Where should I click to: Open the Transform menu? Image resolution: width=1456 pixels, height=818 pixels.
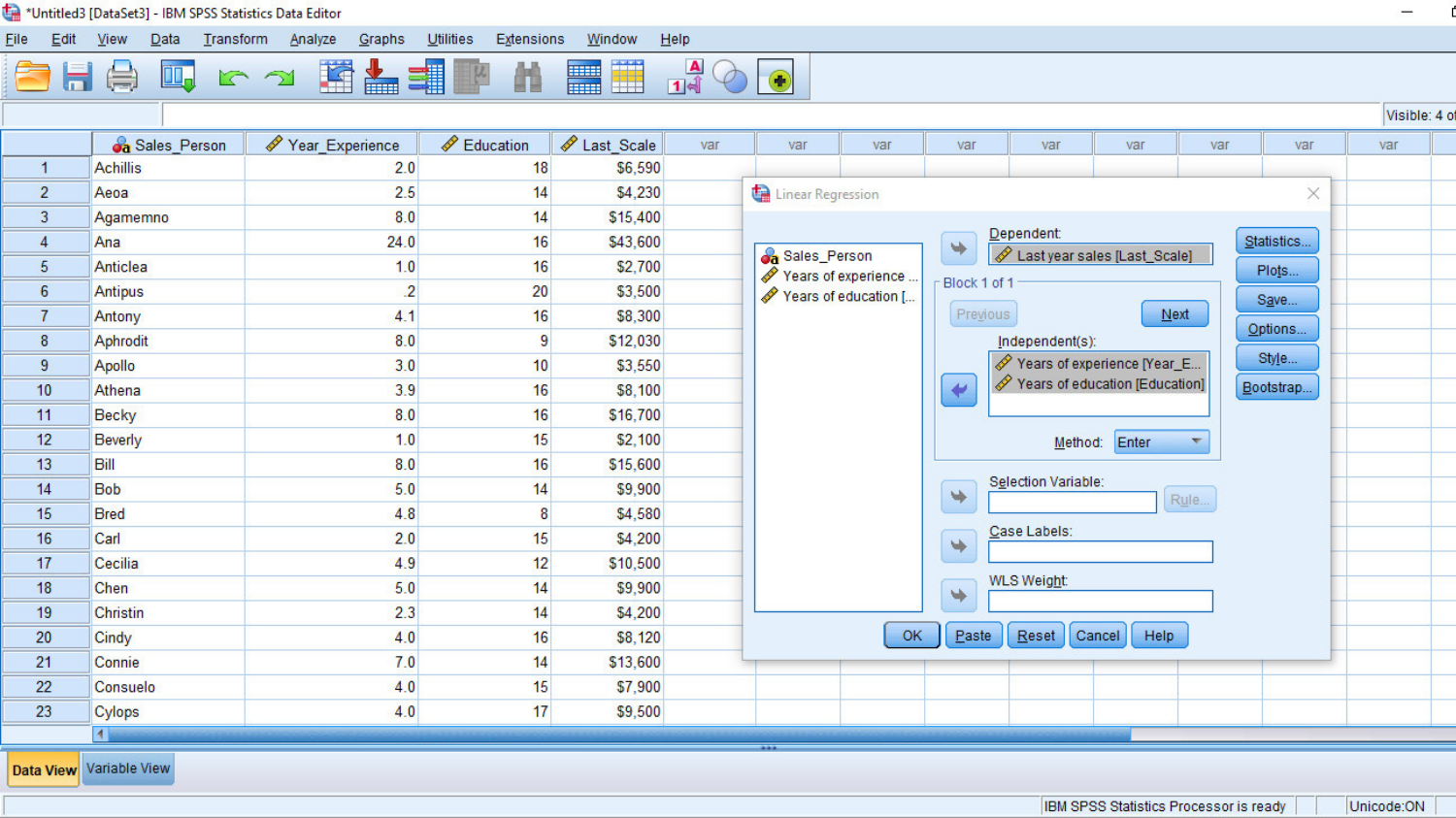236,39
